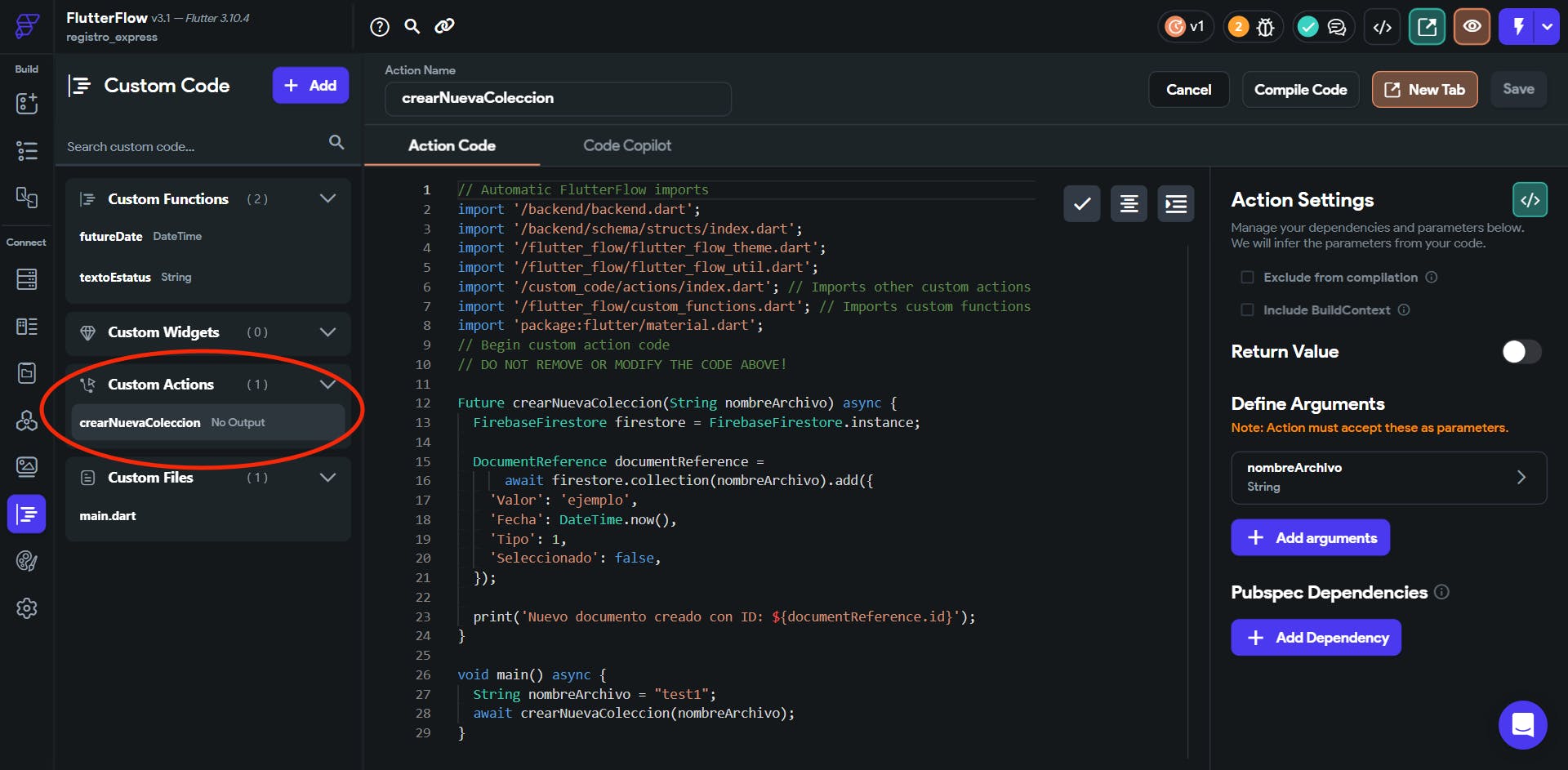Collapse the Custom Files section
Screen dimensions: 1568x770
(327, 478)
